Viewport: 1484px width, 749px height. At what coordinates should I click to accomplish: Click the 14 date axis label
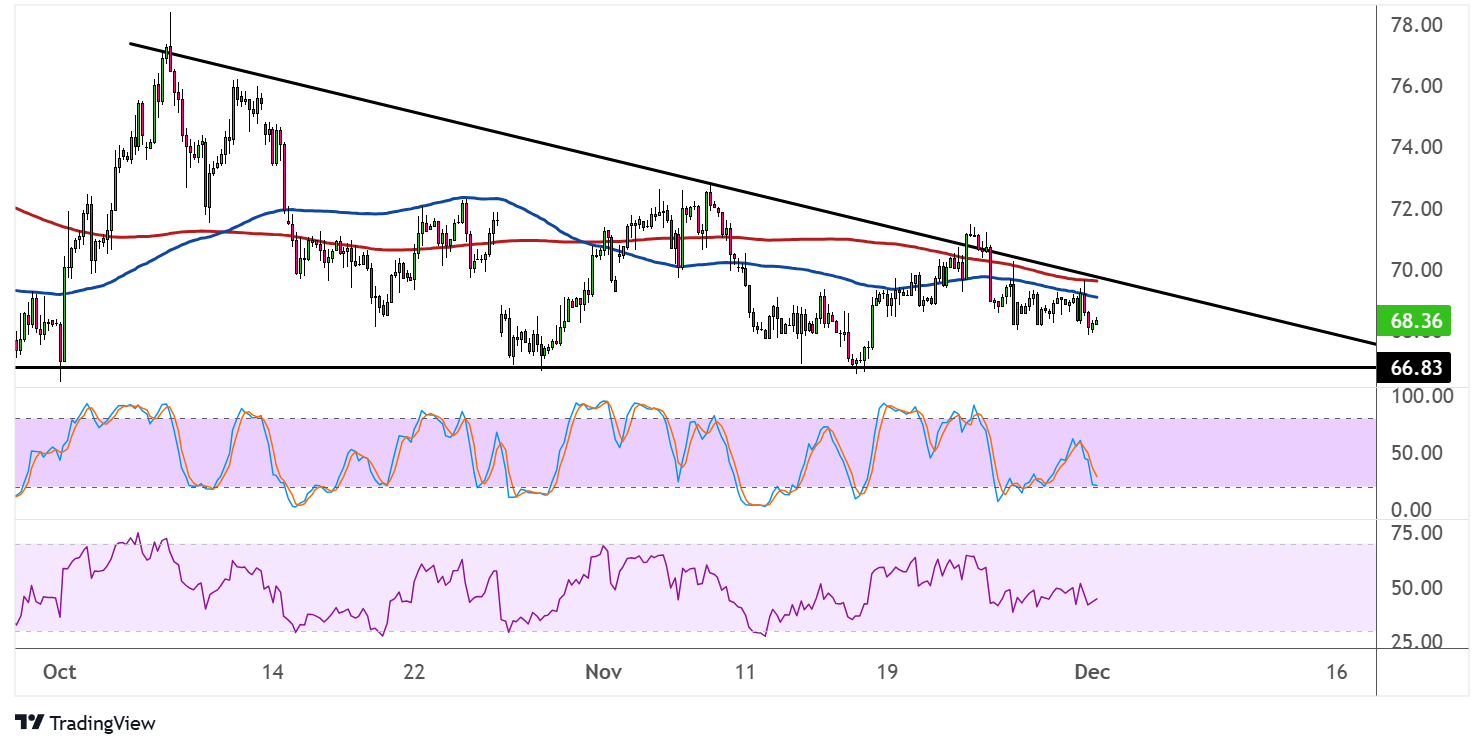coord(272,672)
